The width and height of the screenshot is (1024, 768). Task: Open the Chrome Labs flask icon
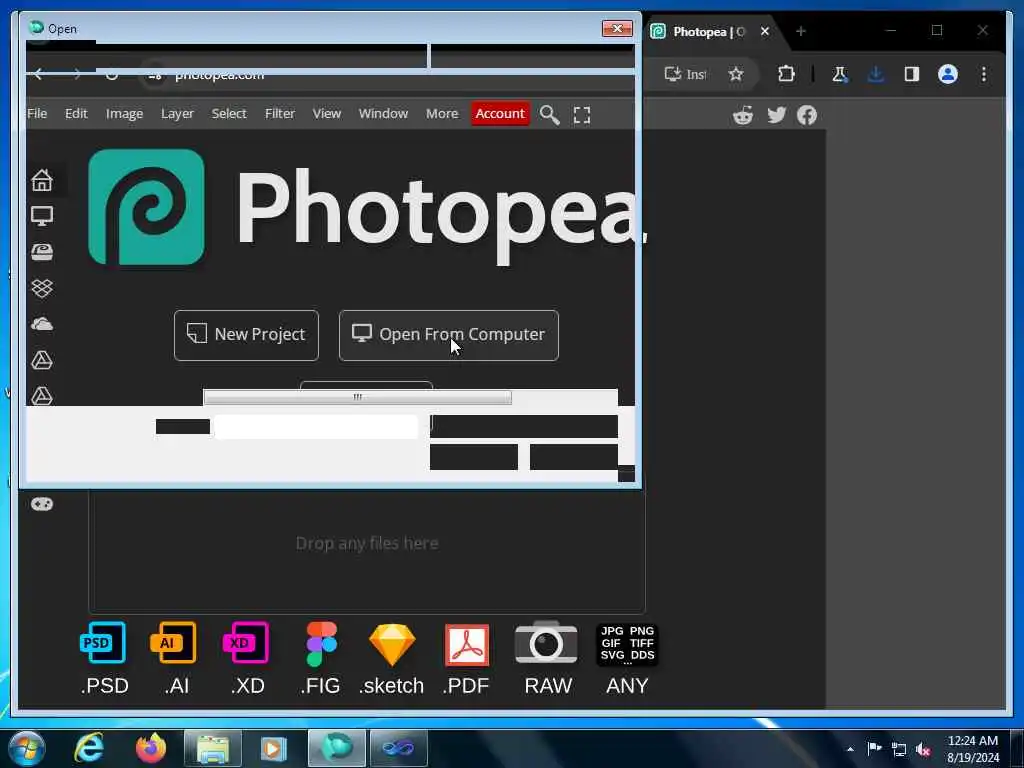839,74
